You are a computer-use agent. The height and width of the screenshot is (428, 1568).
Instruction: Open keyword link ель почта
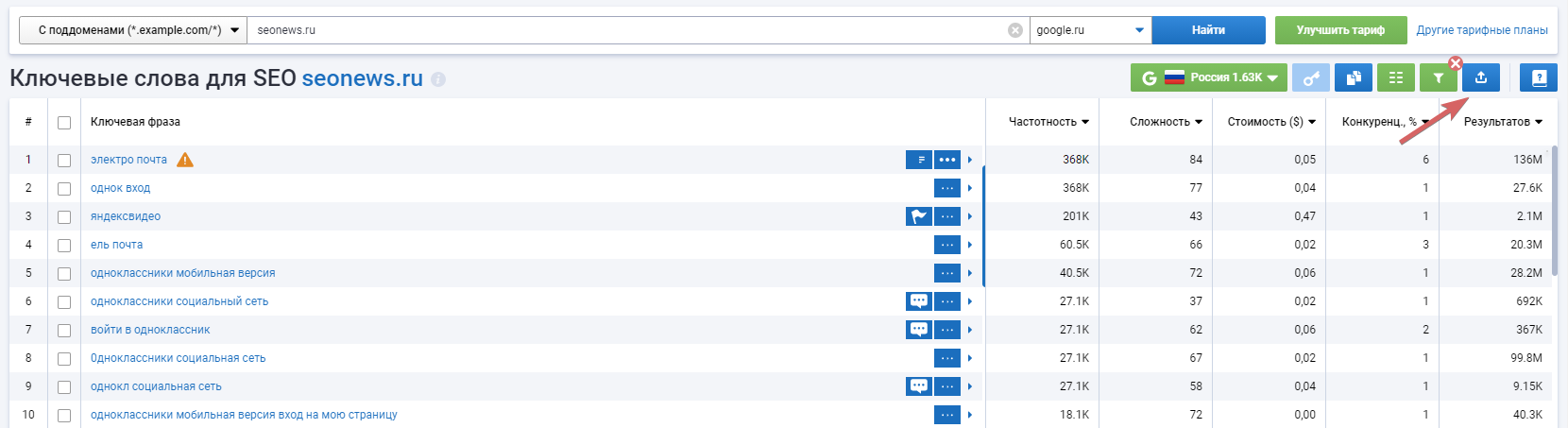coord(116,245)
